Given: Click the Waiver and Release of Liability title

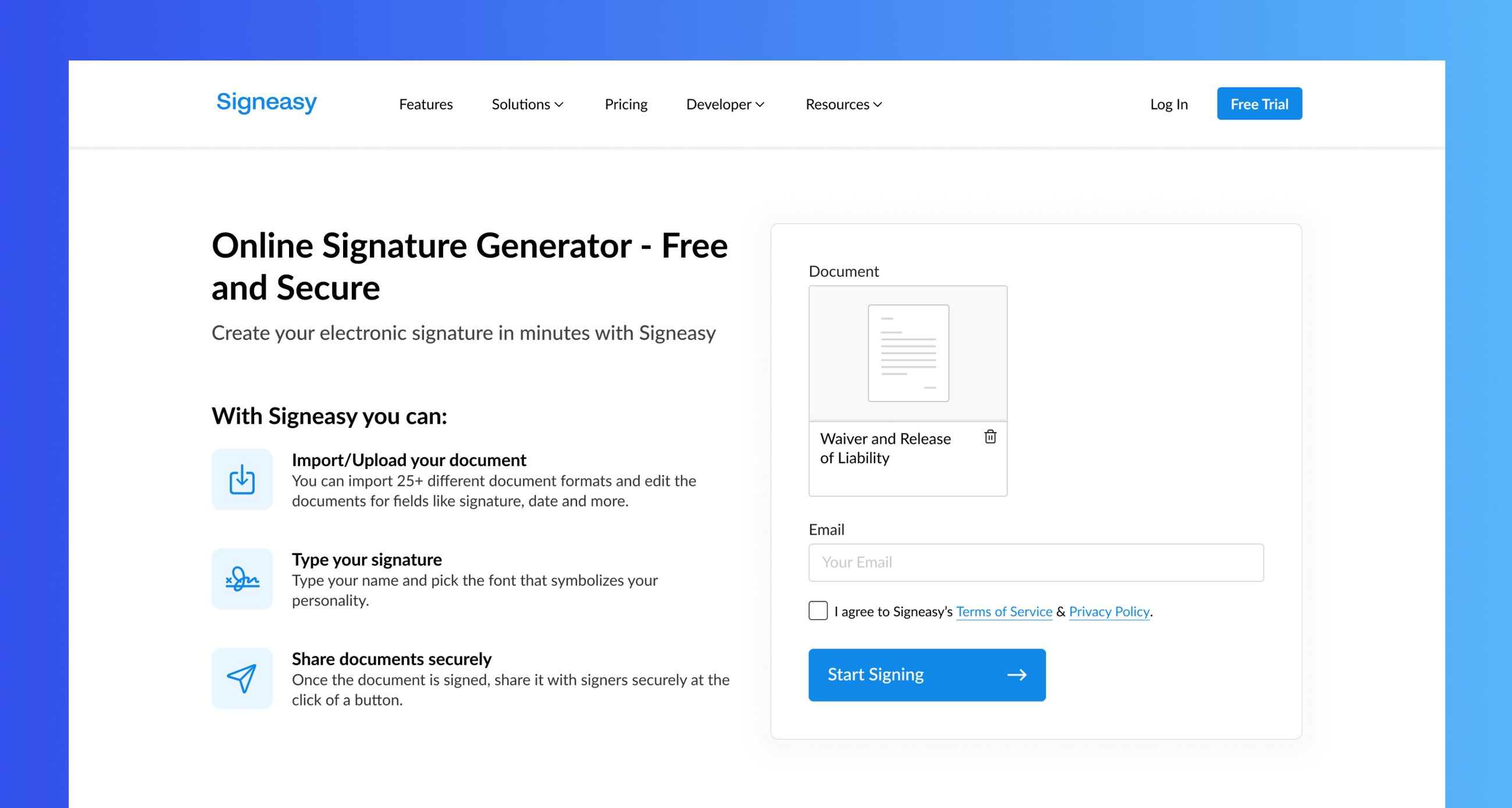Looking at the screenshot, I should (885, 448).
